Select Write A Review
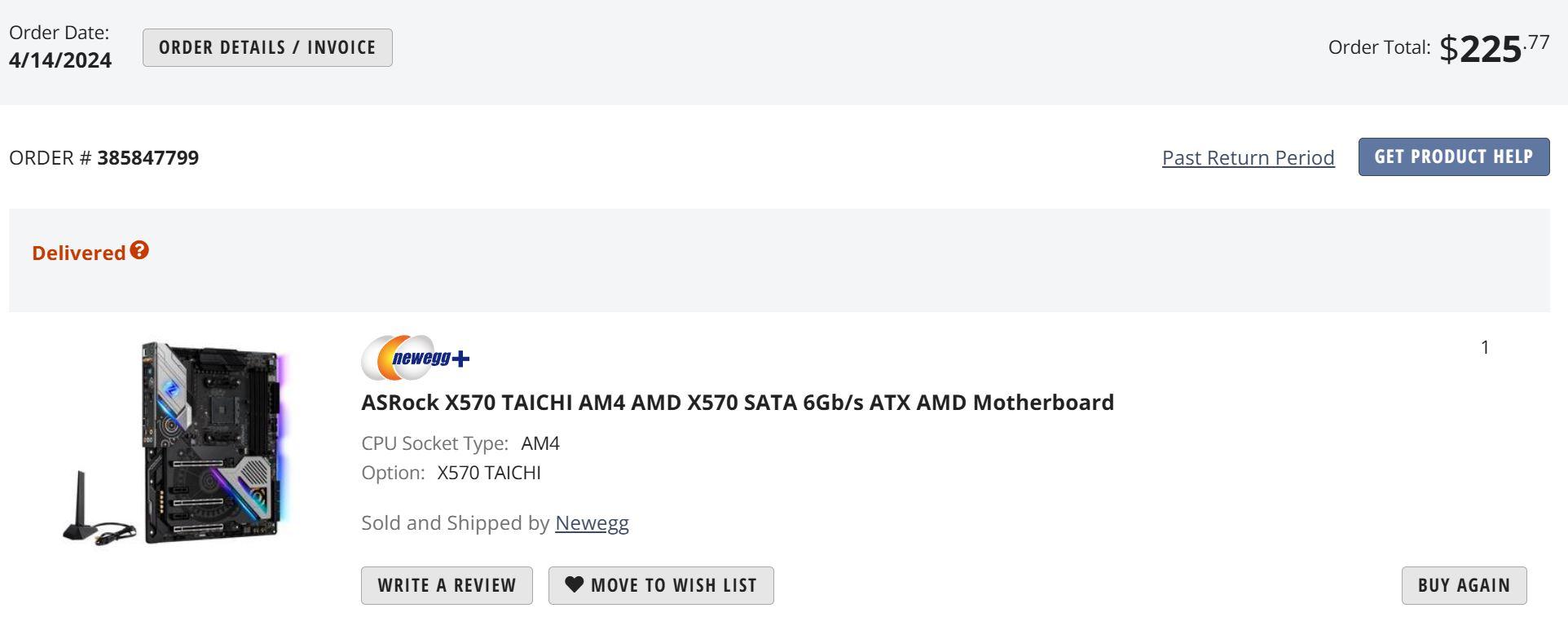This screenshot has height=639, width=1568. [x=447, y=584]
